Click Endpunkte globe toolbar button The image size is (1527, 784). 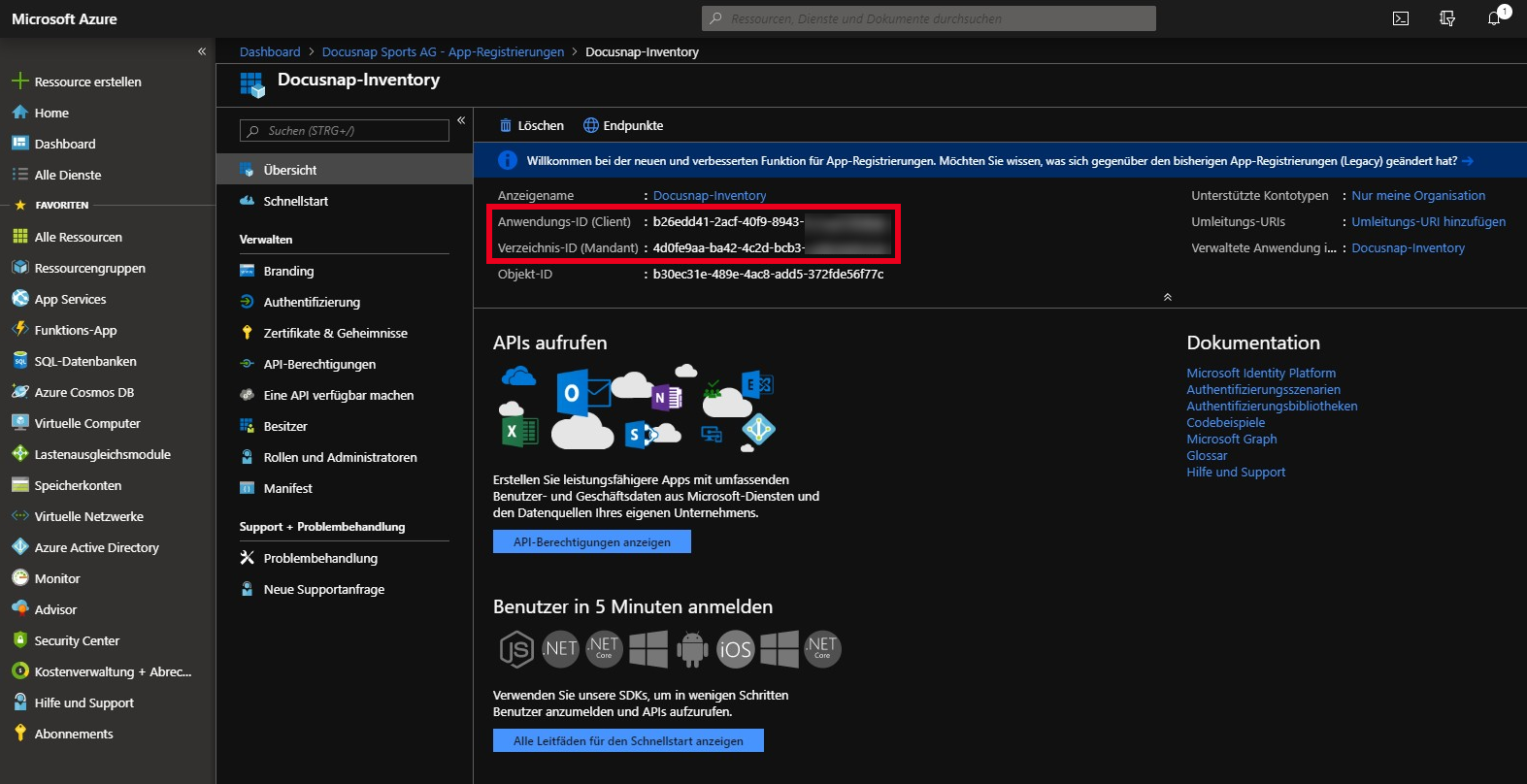[623, 125]
